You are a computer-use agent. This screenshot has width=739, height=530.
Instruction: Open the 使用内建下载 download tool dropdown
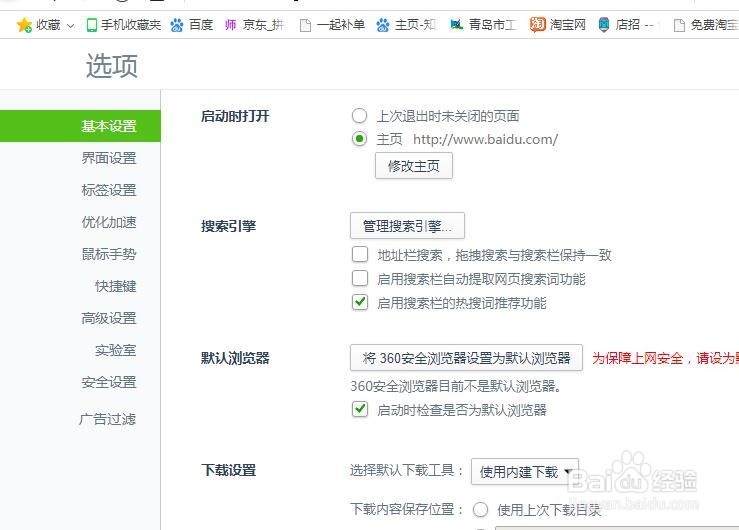[525, 472]
